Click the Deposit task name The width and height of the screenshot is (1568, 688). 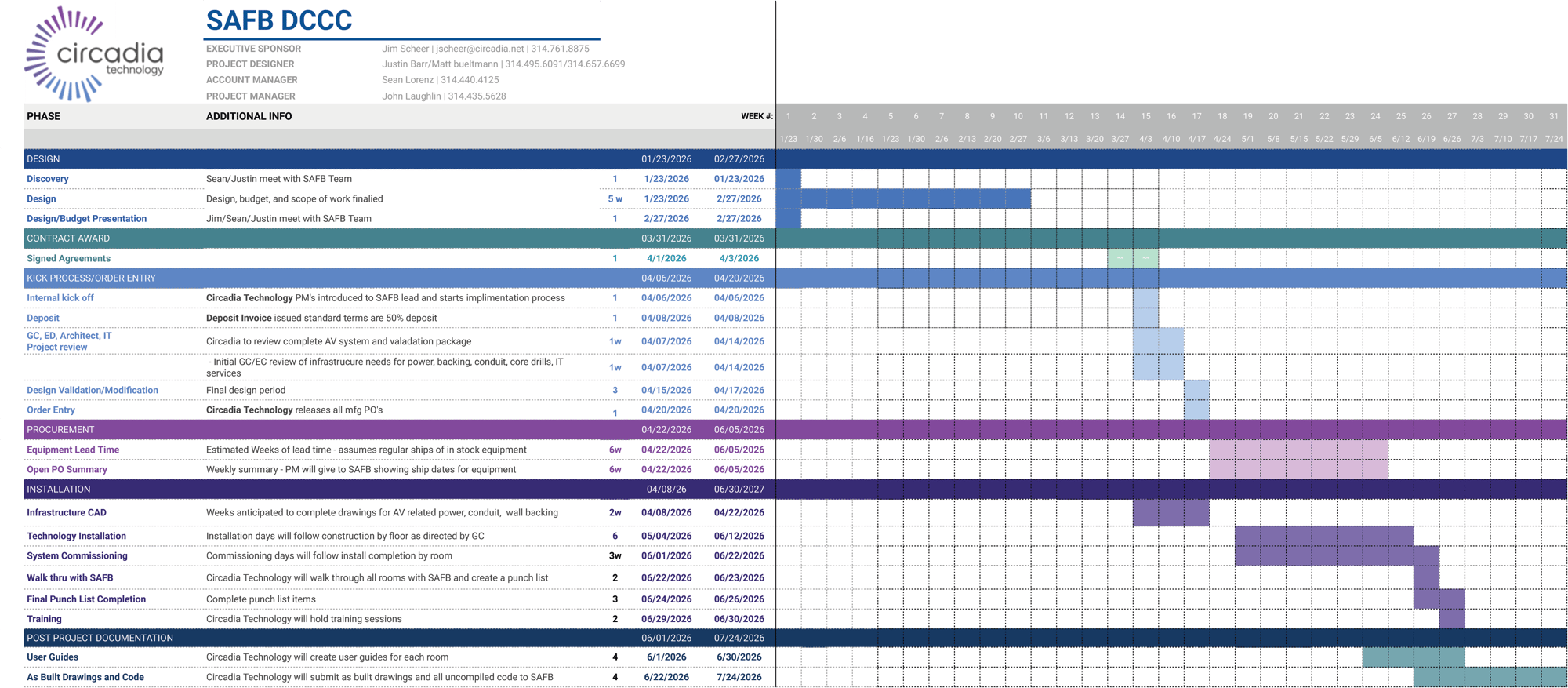[x=42, y=318]
